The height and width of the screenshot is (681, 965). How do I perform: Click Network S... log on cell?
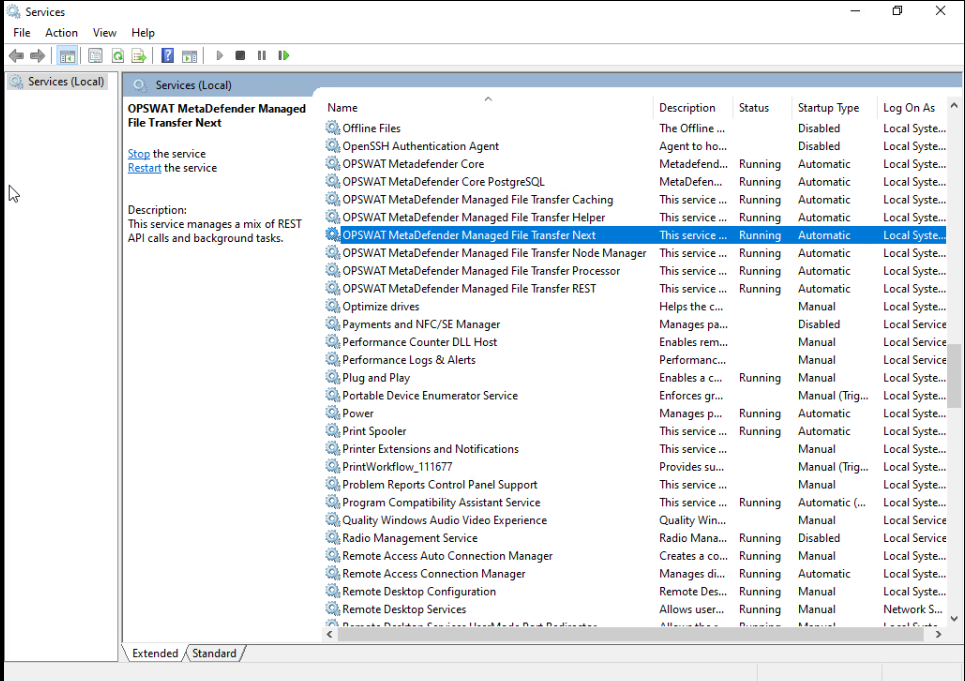[x=913, y=609]
